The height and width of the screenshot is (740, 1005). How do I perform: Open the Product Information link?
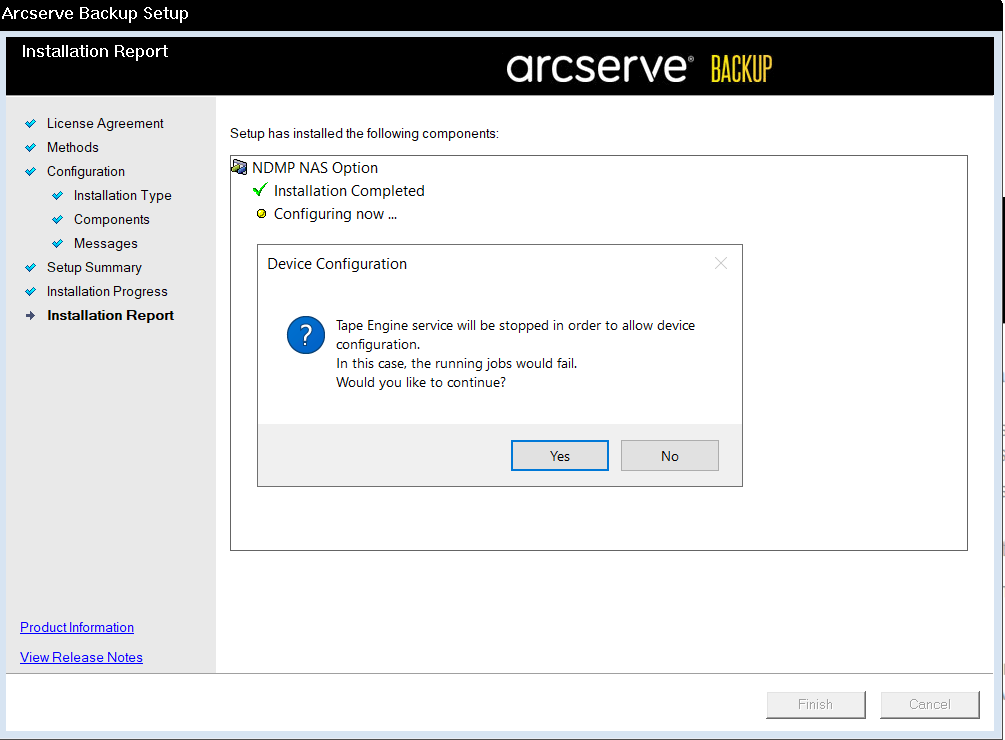(76, 627)
